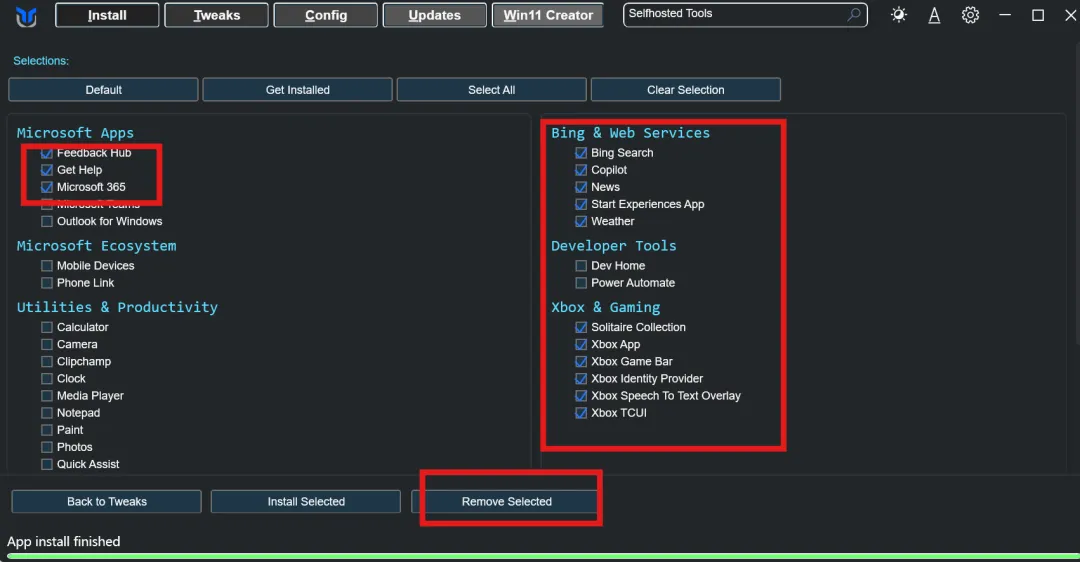This screenshot has width=1080, height=562.
Task: Check the Phone Link checkbox
Action: tap(47, 282)
